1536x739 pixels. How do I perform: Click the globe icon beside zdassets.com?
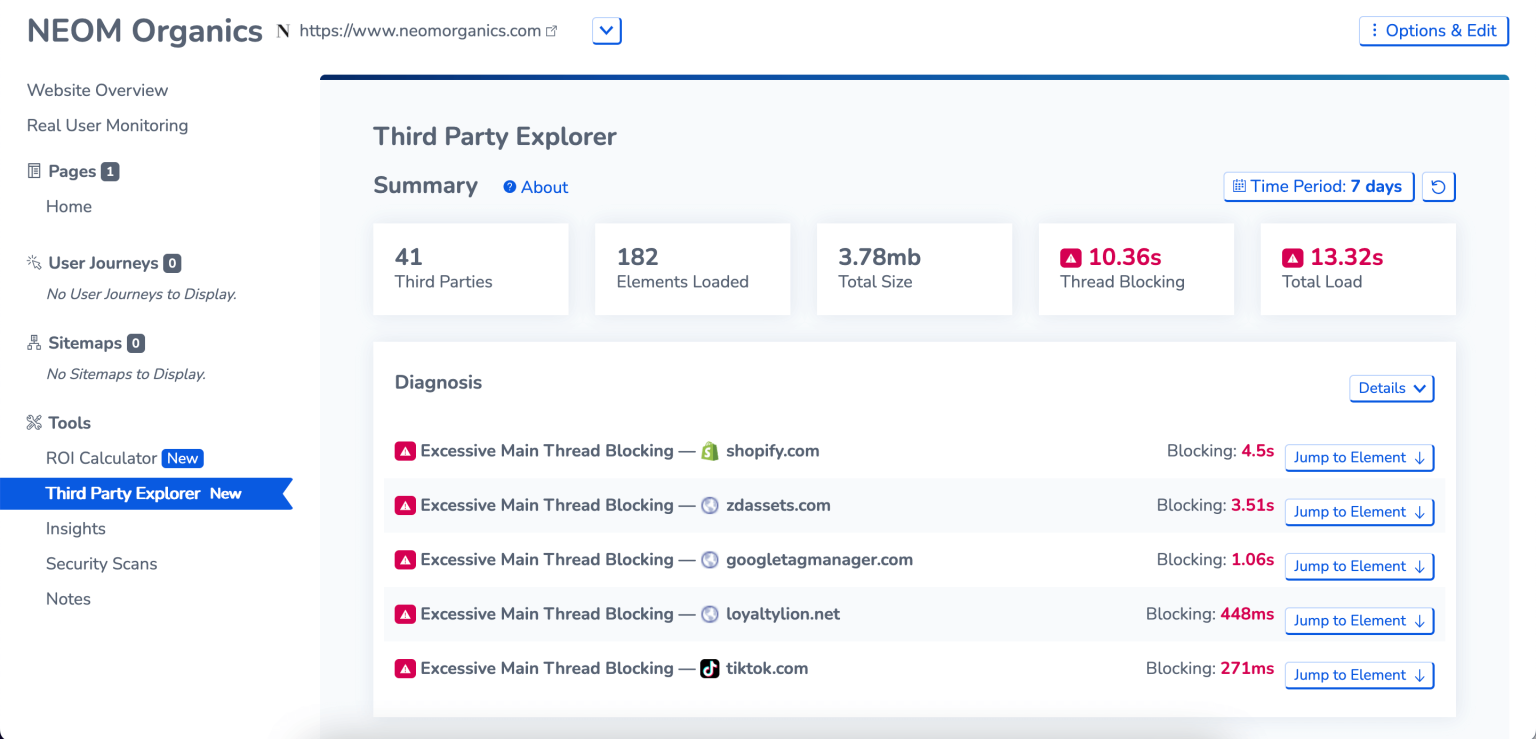(x=710, y=506)
